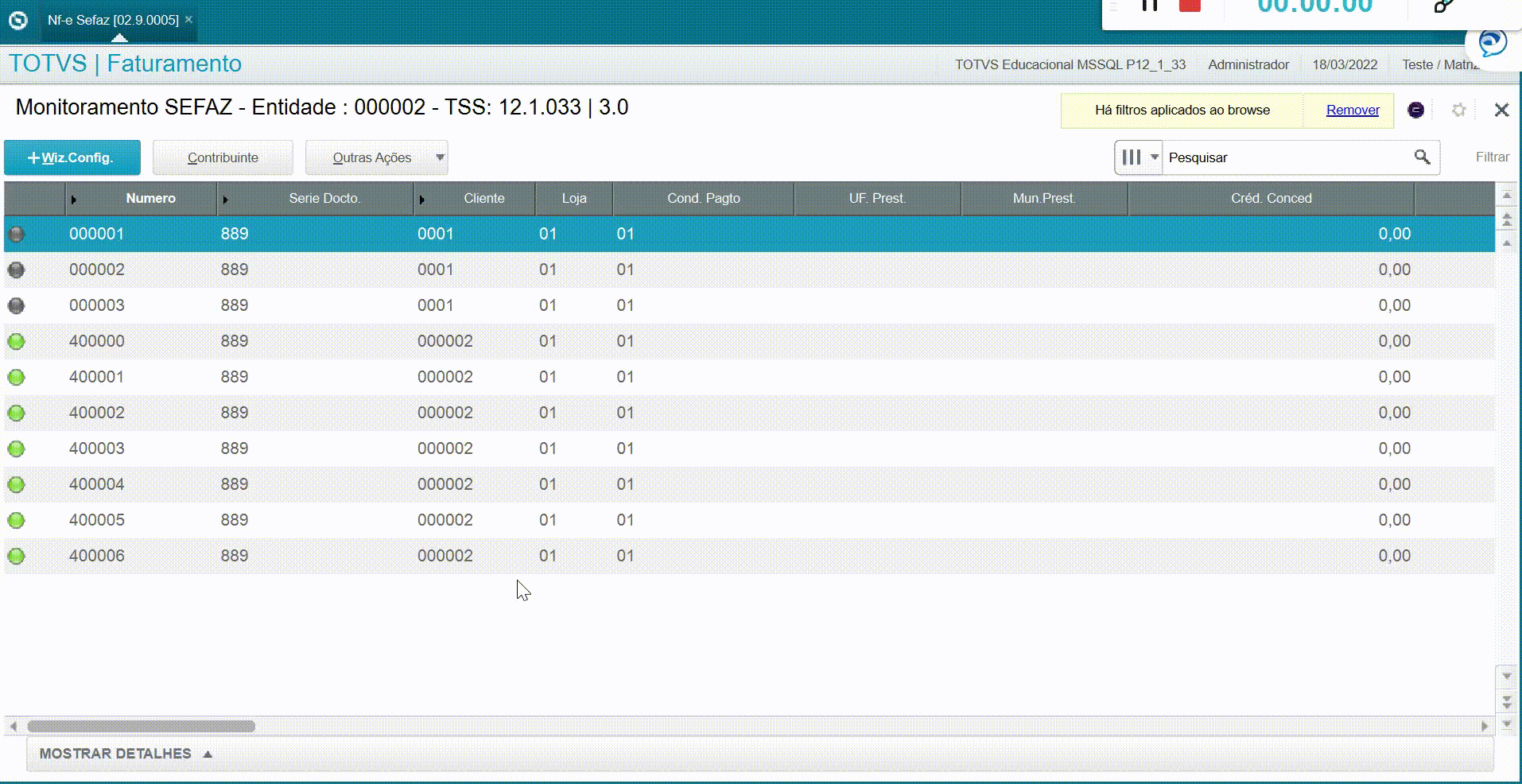Select invoice number 400005
This screenshot has width=1522, height=784.
(97, 520)
